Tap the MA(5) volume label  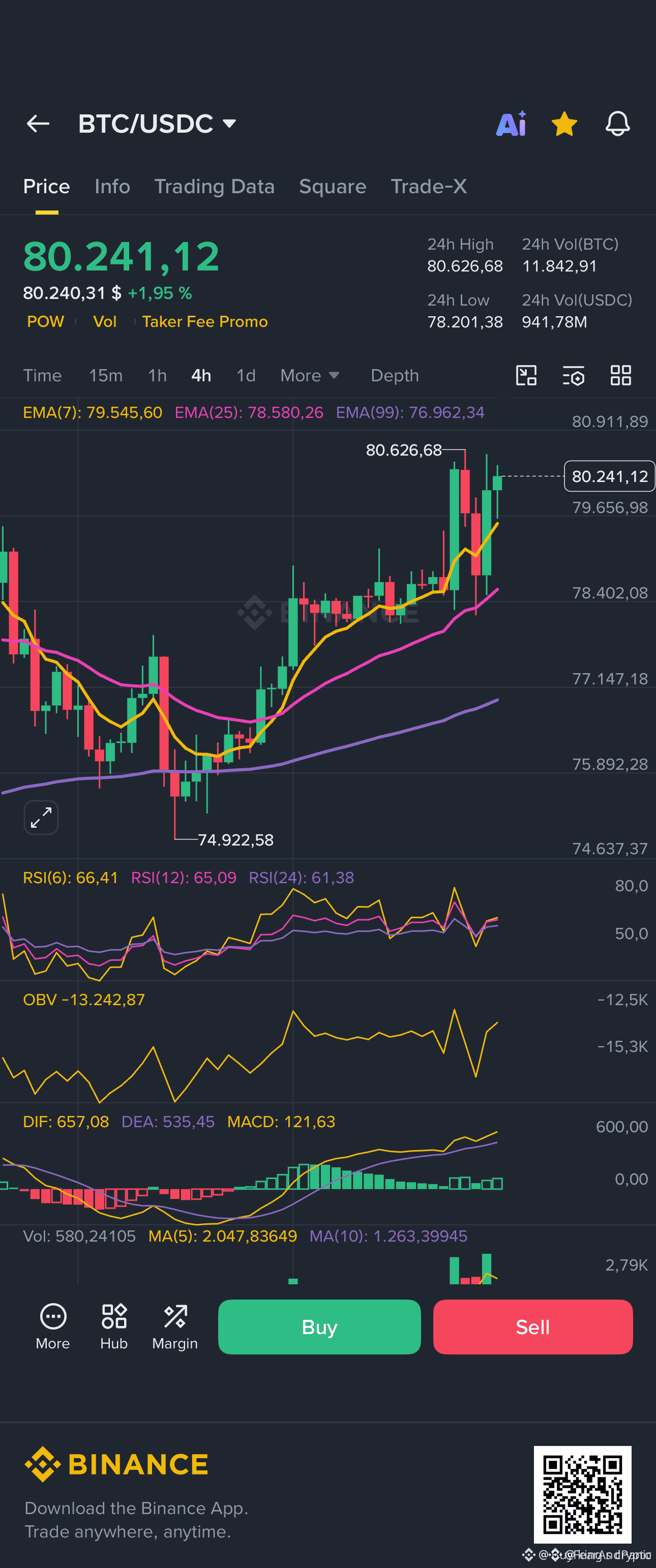point(223,1235)
